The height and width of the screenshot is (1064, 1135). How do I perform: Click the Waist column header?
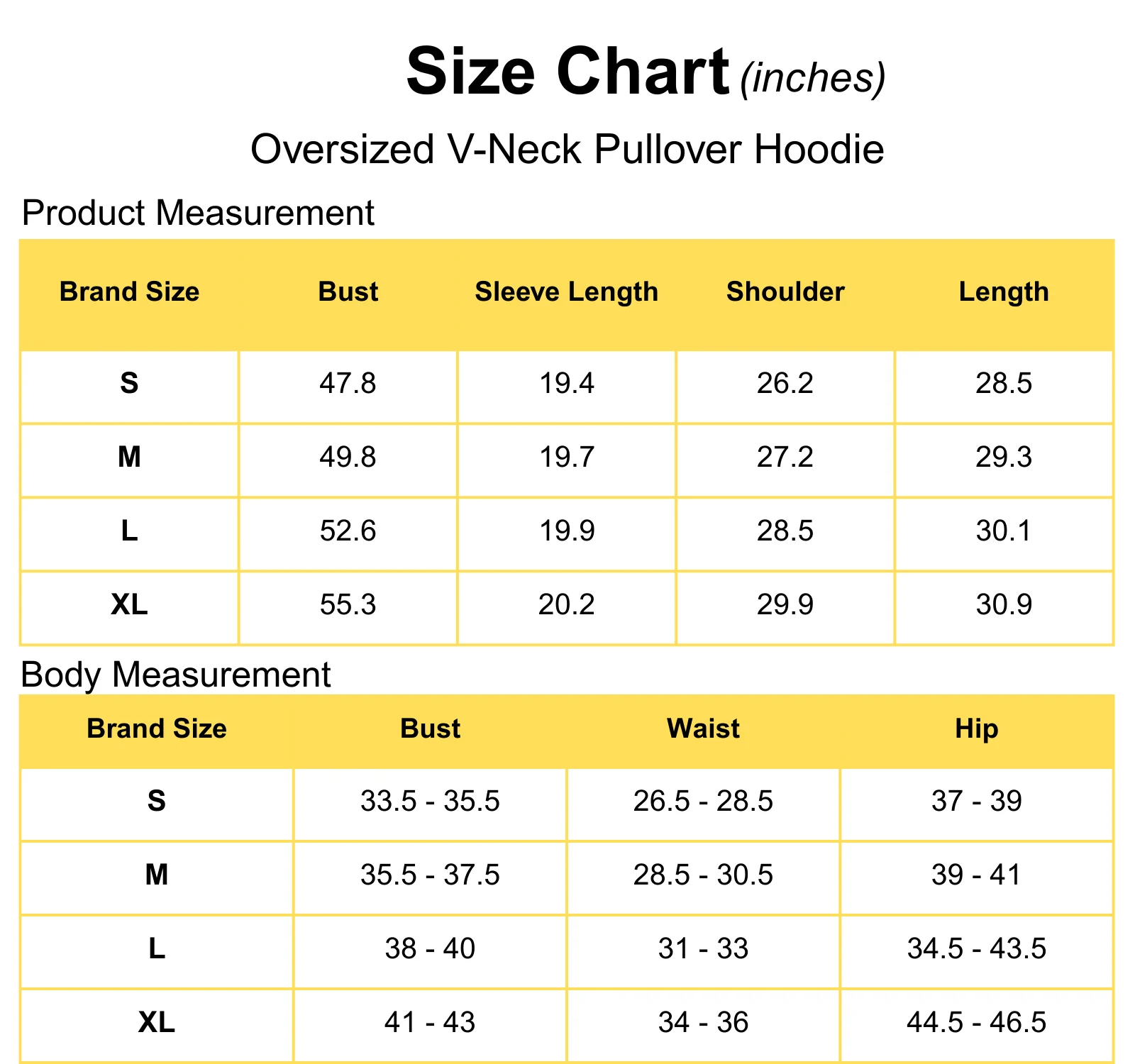click(x=703, y=728)
